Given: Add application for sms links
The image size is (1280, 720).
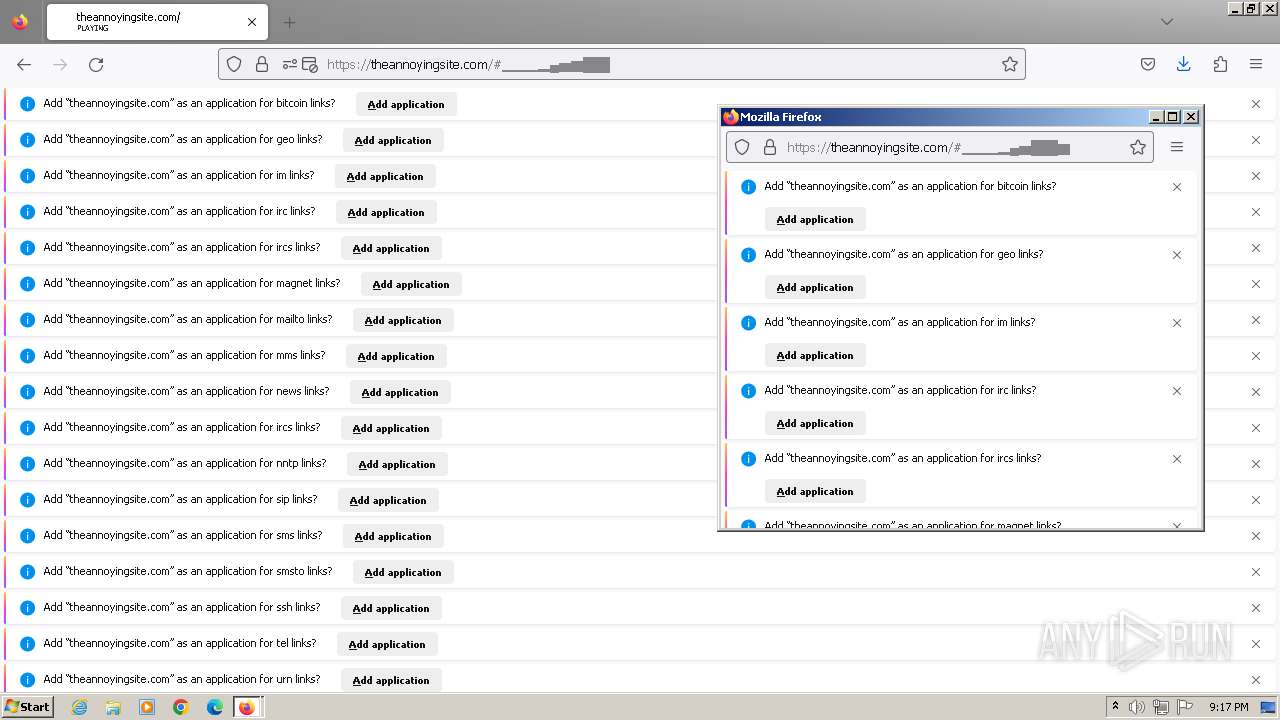Looking at the screenshot, I should 393,536.
